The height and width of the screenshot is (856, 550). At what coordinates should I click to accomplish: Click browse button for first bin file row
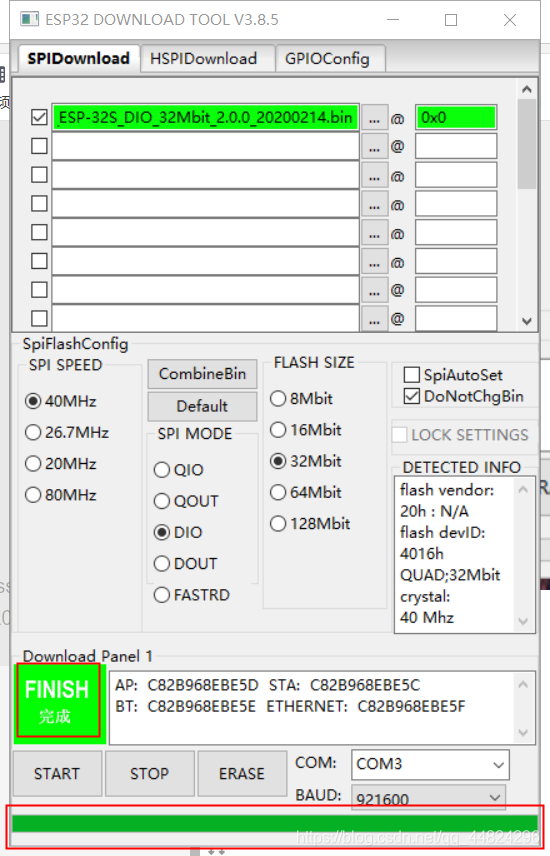374,118
